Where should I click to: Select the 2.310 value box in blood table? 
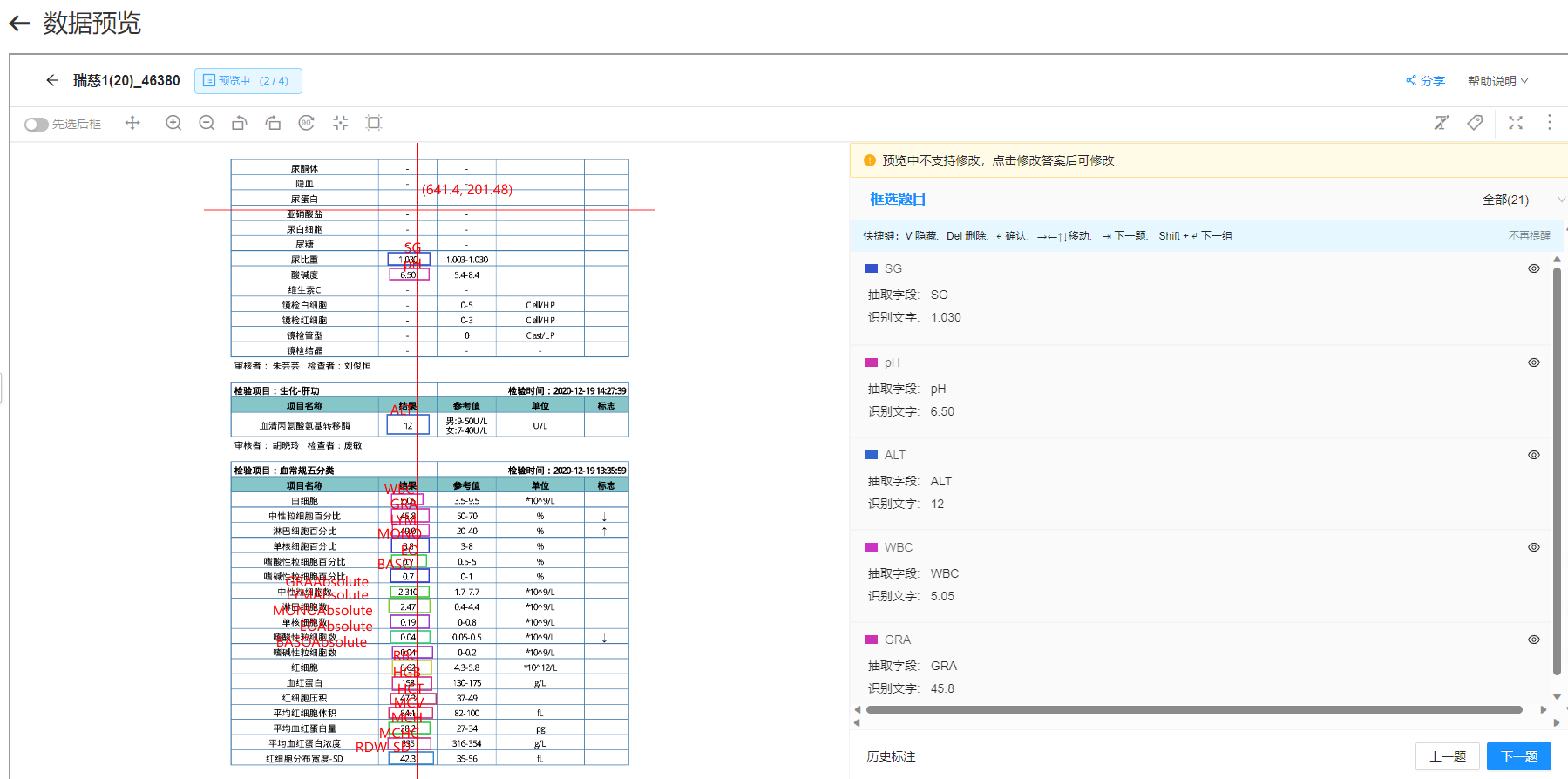(x=409, y=592)
